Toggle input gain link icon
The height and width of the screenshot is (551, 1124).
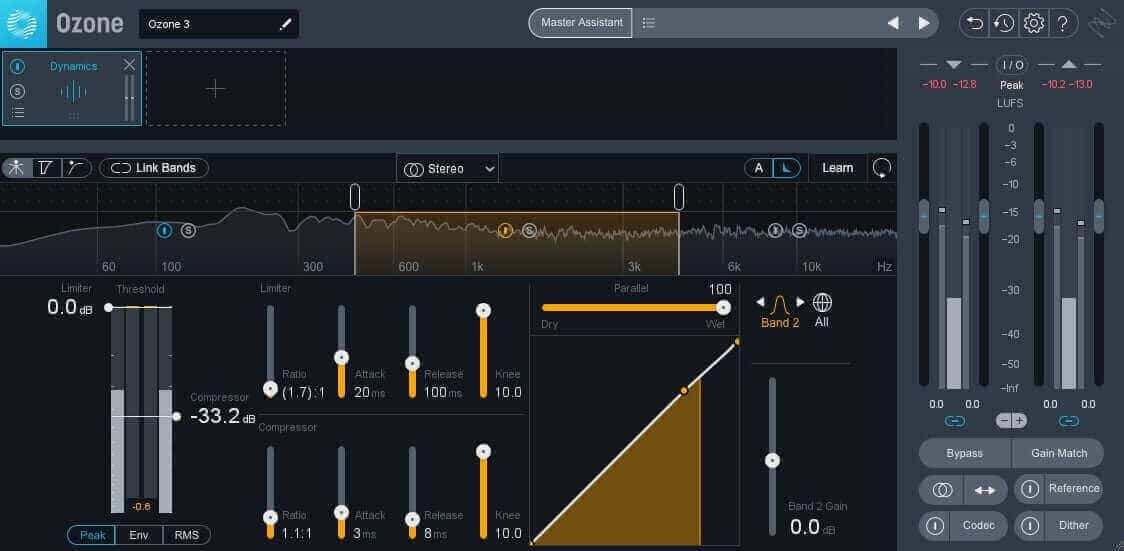tap(954, 421)
